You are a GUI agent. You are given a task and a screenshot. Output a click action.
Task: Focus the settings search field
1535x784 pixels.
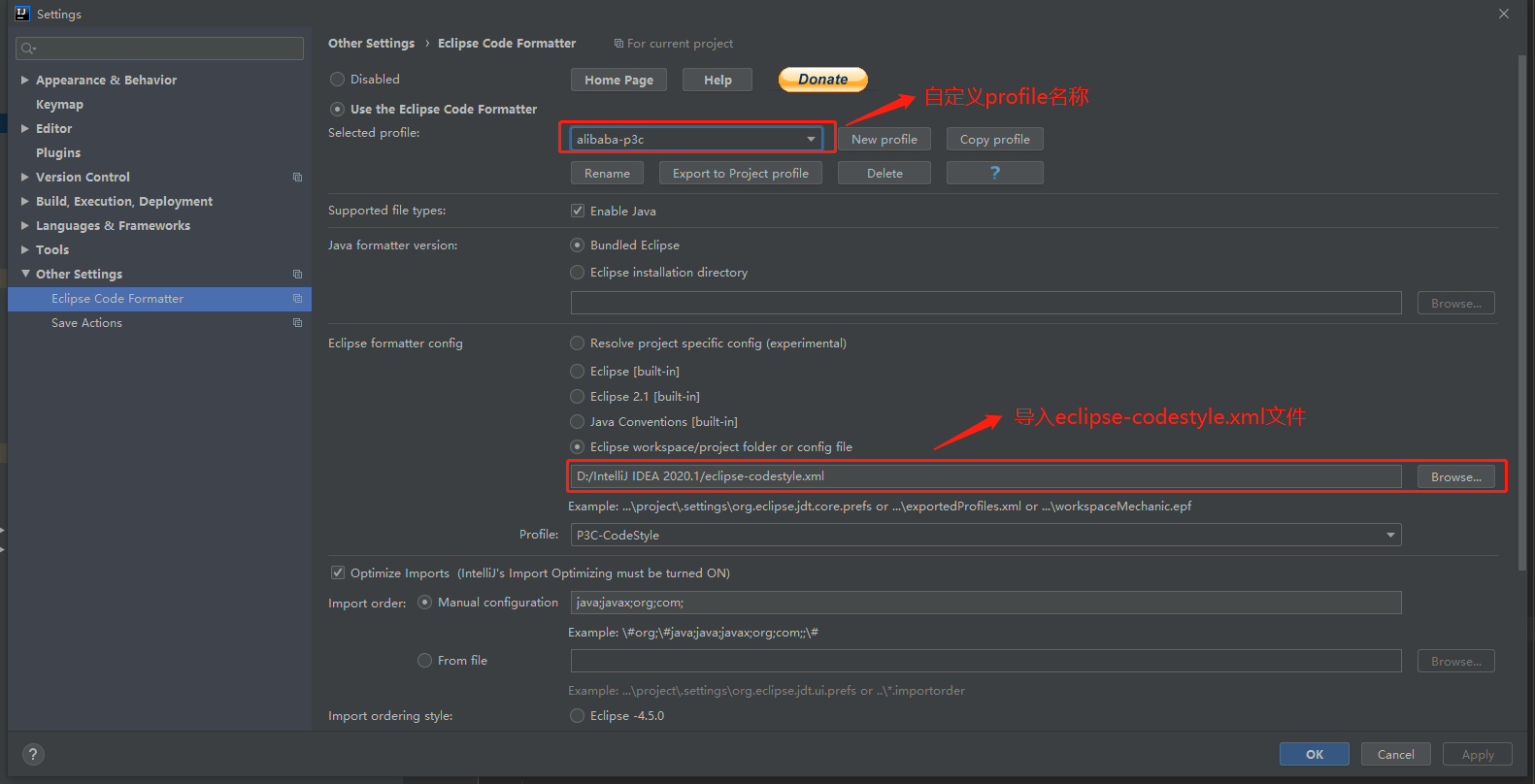(x=159, y=49)
